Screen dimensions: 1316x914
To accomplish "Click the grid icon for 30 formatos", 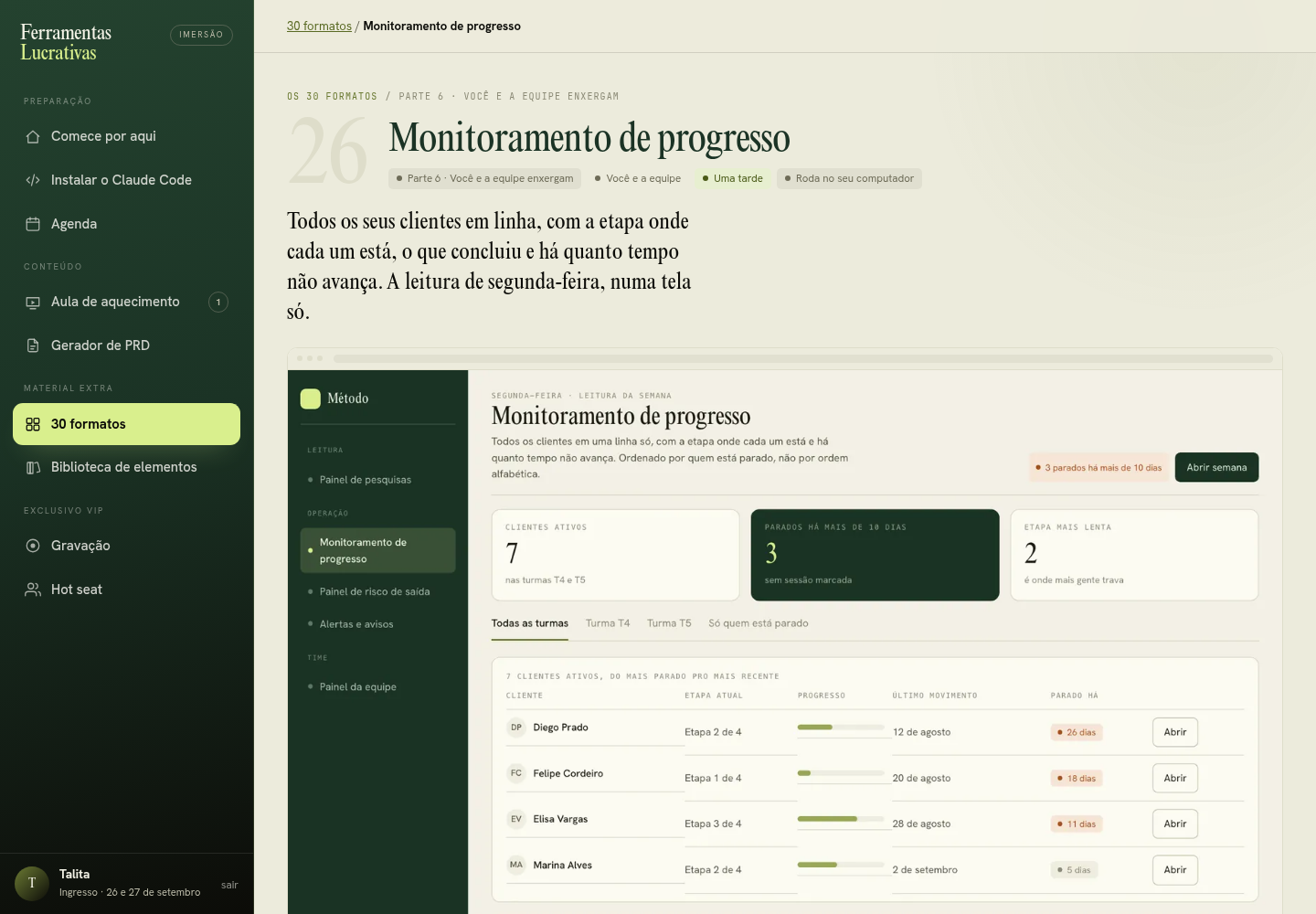I will (x=33, y=424).
